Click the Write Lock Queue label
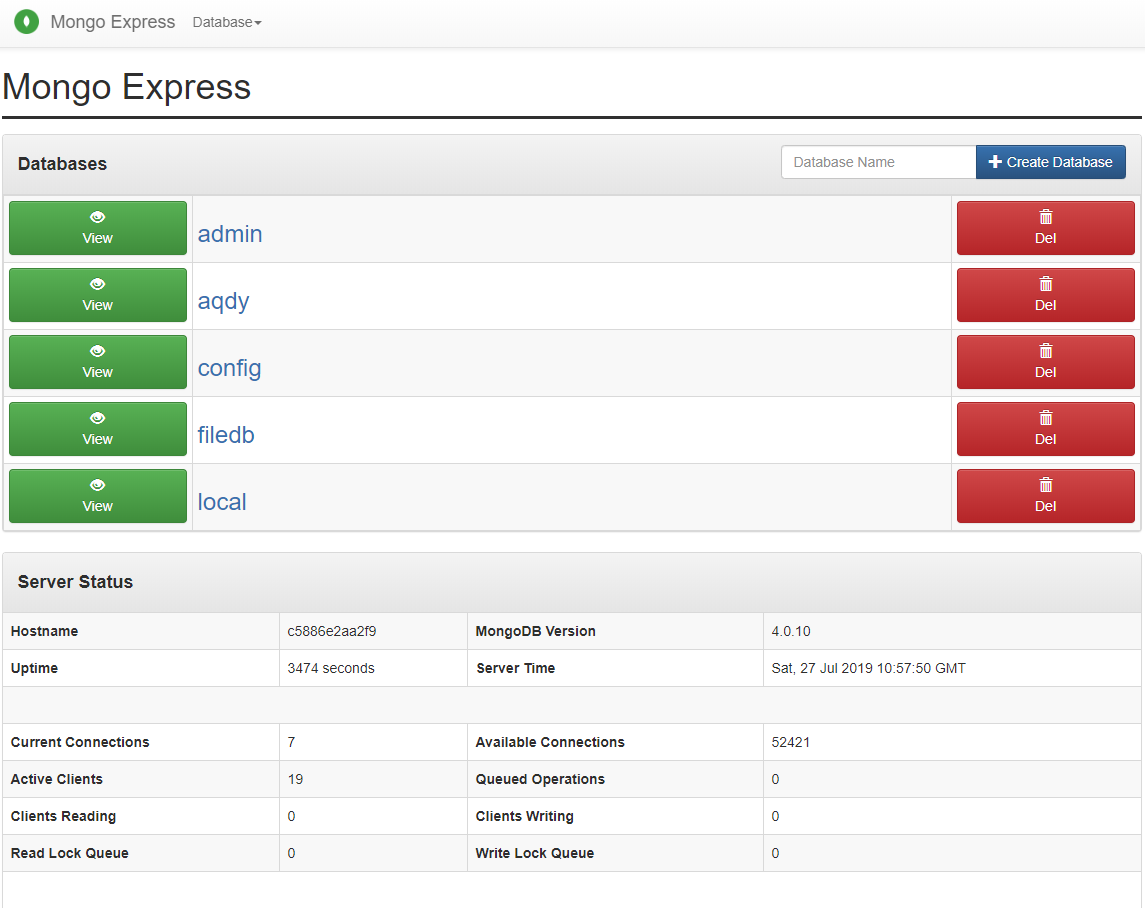 pos(535,853)
